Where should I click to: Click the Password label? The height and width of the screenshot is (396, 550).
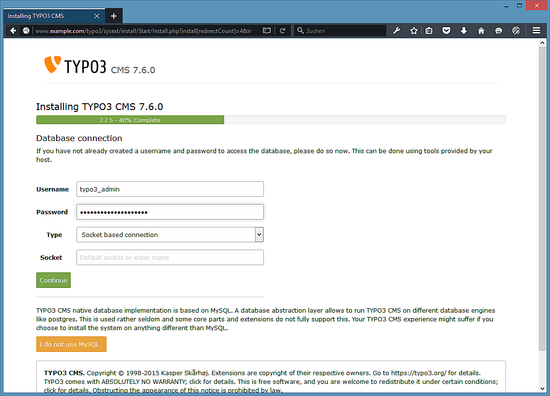click(52, 212)
